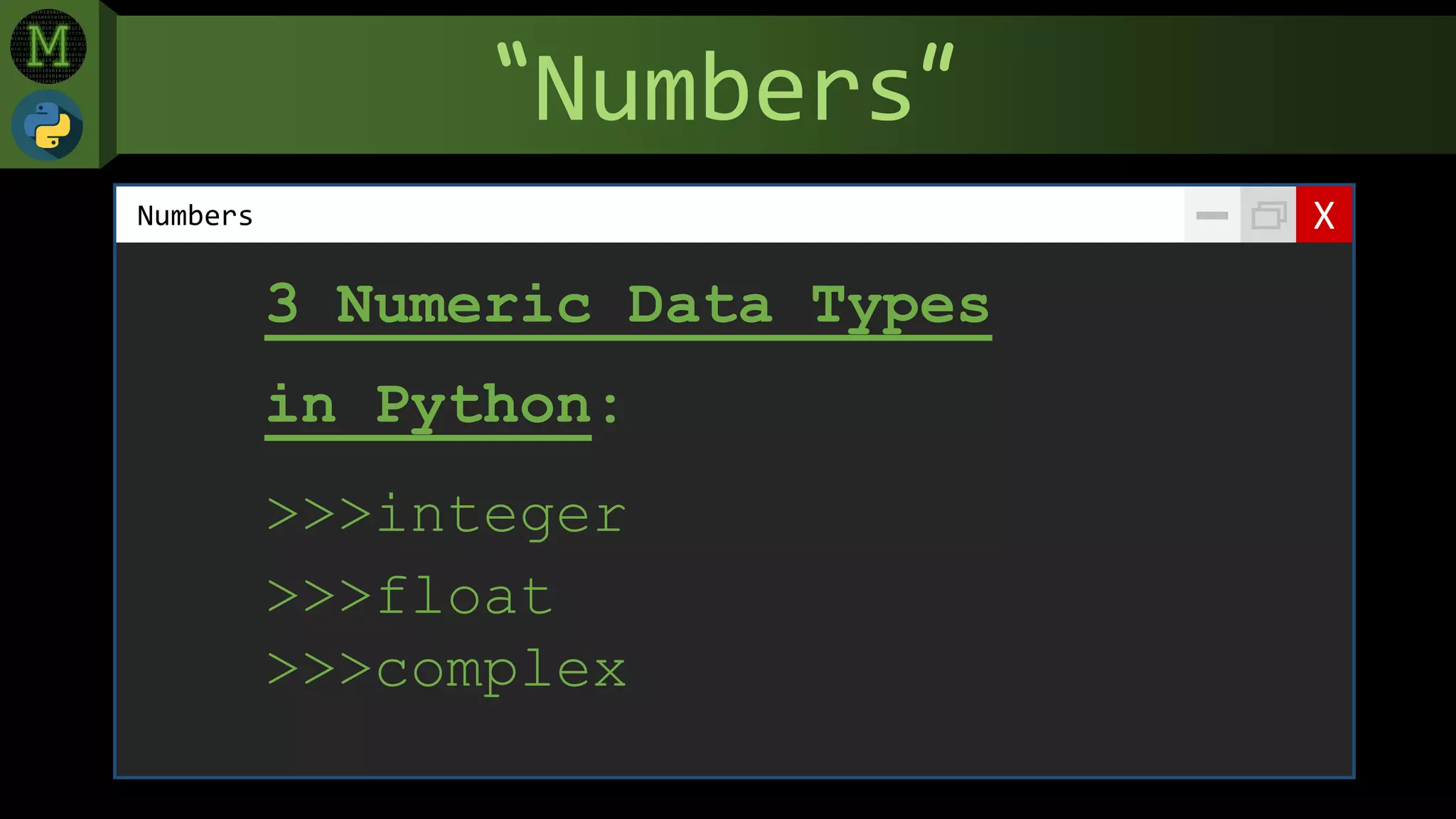Click the white window title bar
1456x819 pixels.
click(x=711, y=215)
